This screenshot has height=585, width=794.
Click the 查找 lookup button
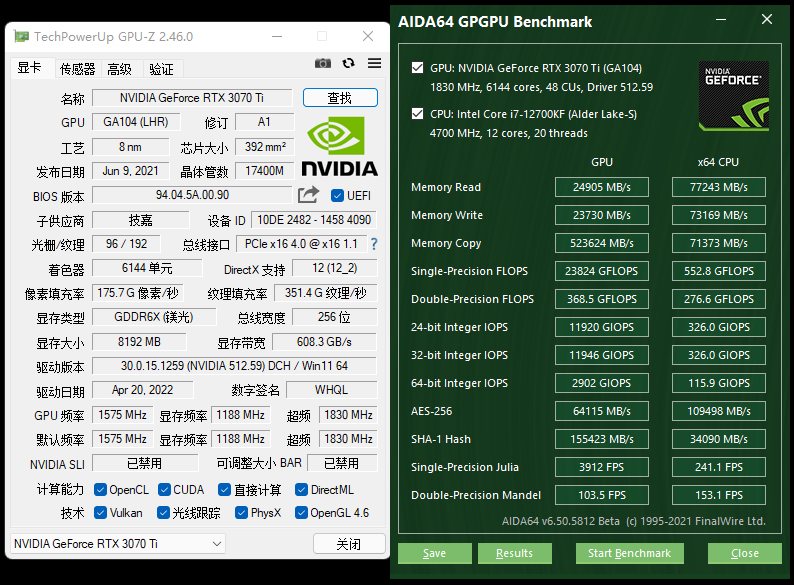[x=340, y=98]
